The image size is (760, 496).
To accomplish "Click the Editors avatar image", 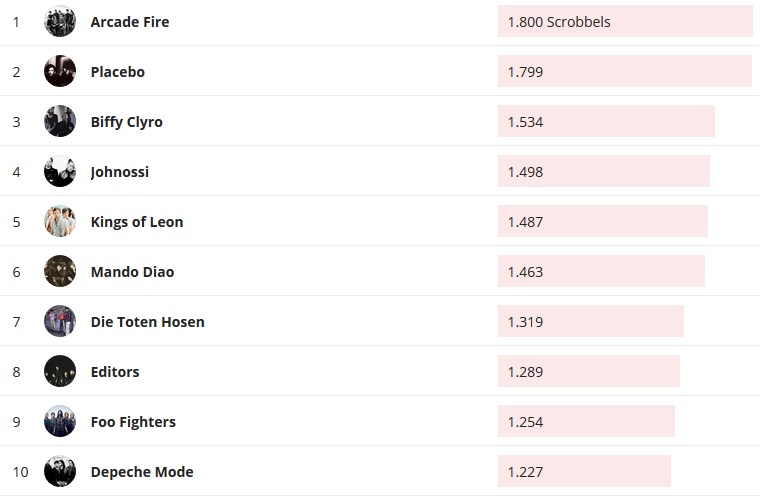I will (x=60, y=371).
